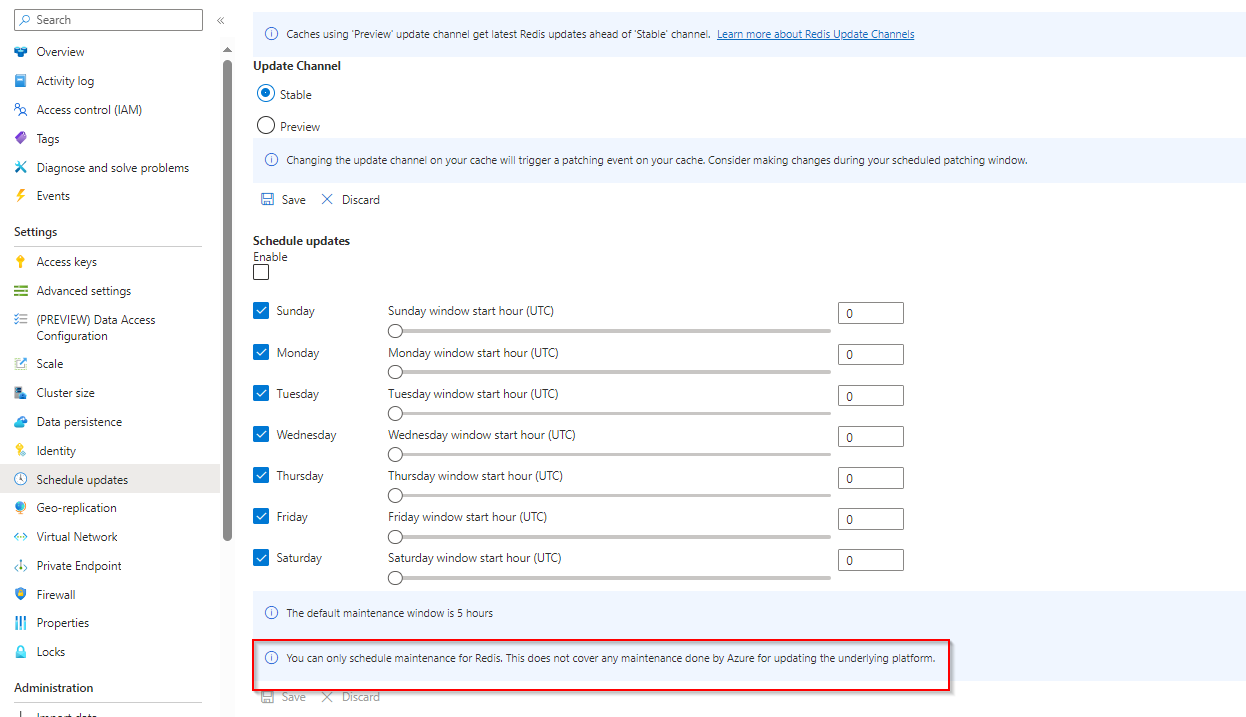
Task: Open Private Endpoint from sidebar
Action: pyautogui.click(x=110, y=566)
